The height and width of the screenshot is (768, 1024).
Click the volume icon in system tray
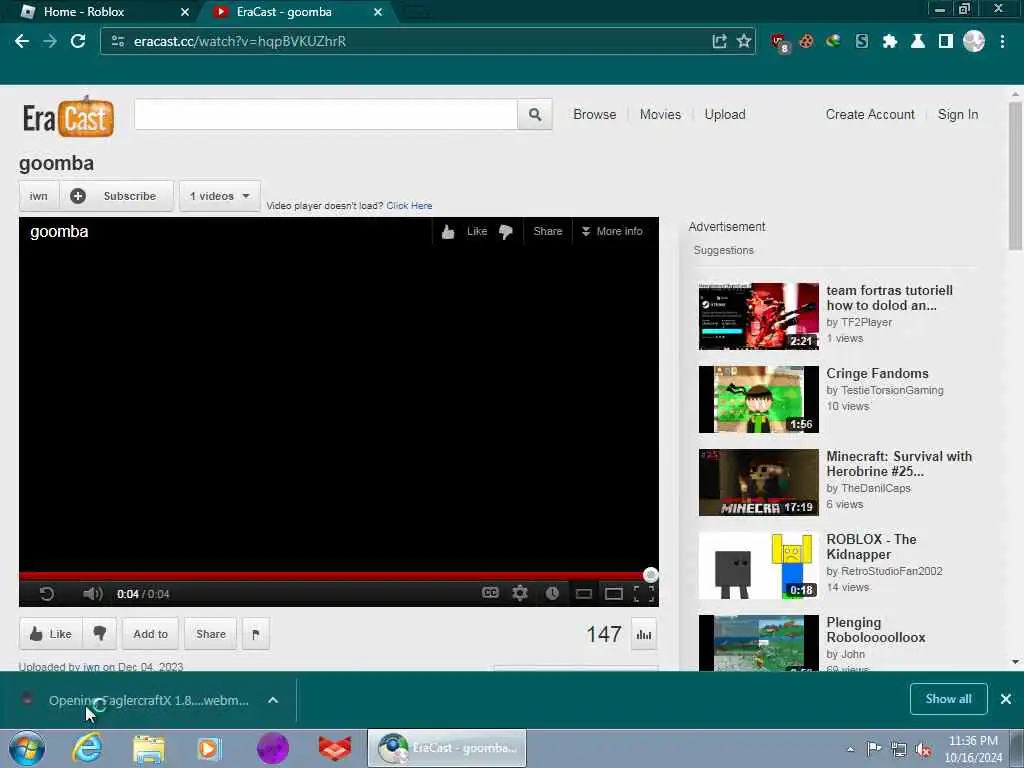pyautogui.click(x=923, y=749)
